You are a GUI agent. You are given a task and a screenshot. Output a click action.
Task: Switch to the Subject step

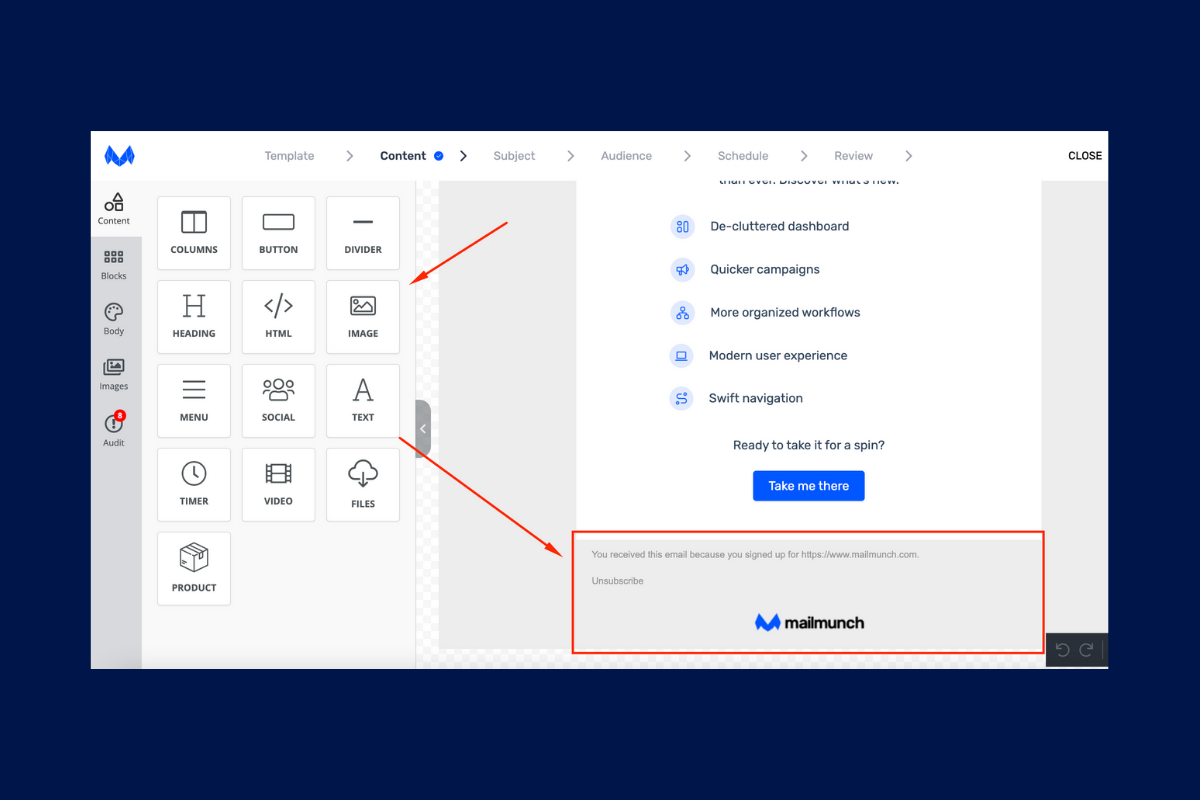[x=514, y=156]
